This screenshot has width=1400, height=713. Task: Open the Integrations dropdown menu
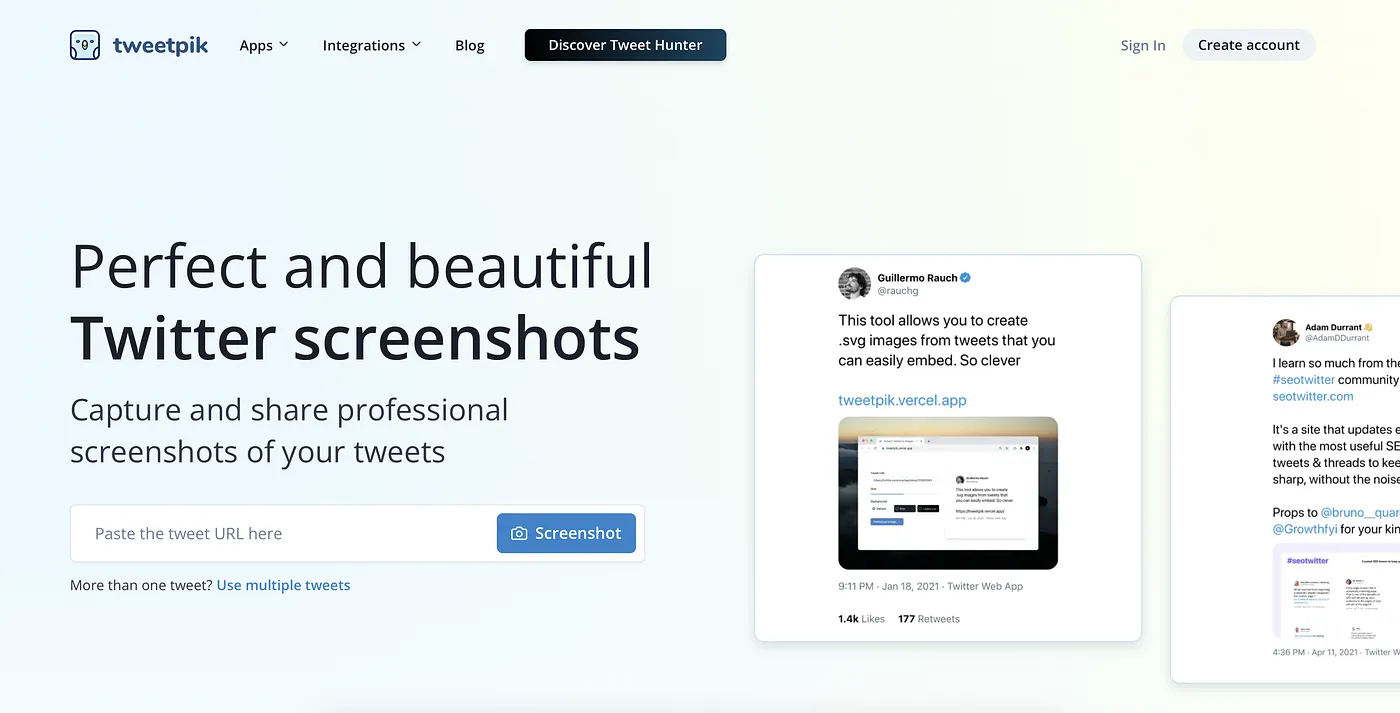point(372,45)
